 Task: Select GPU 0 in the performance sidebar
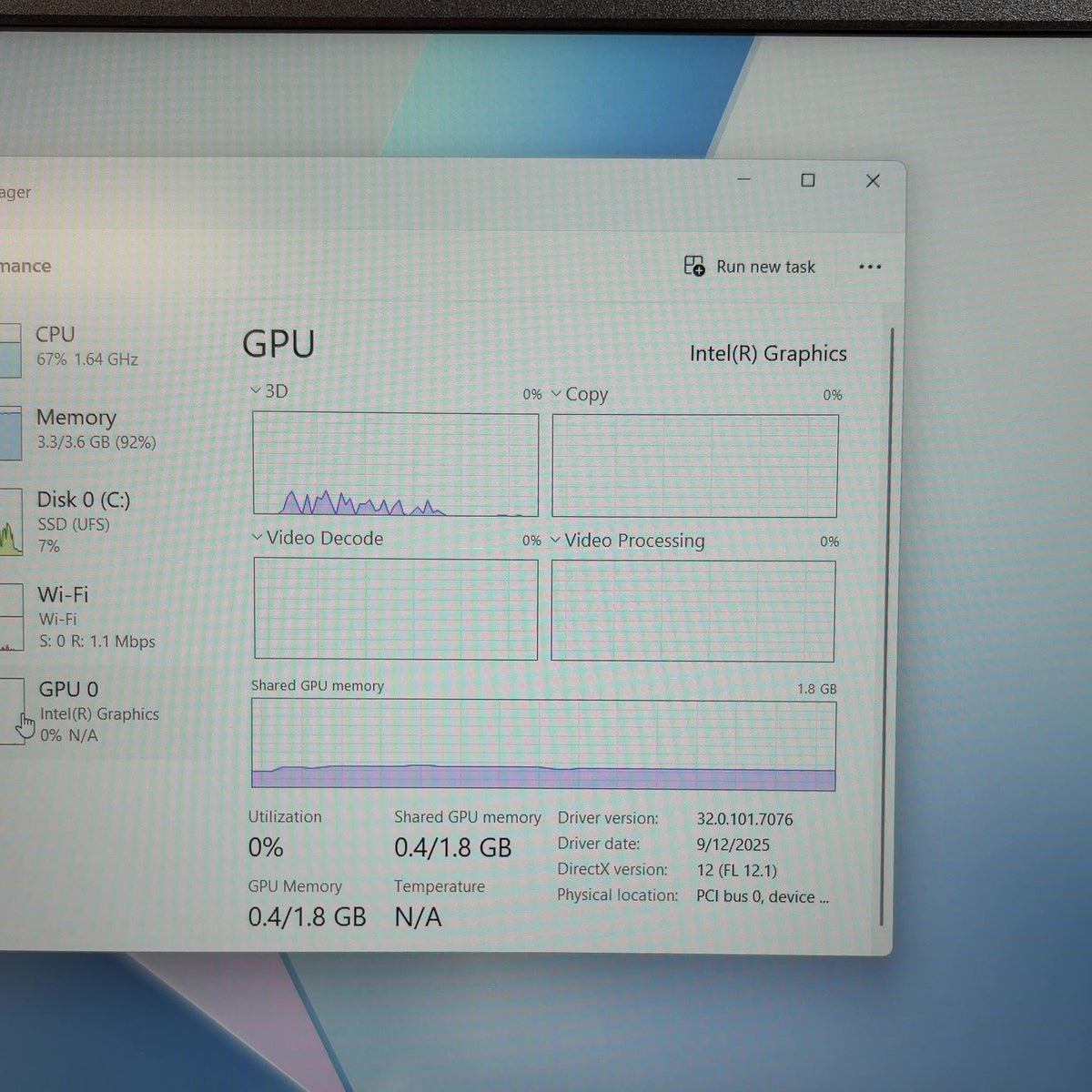[100, 712]
